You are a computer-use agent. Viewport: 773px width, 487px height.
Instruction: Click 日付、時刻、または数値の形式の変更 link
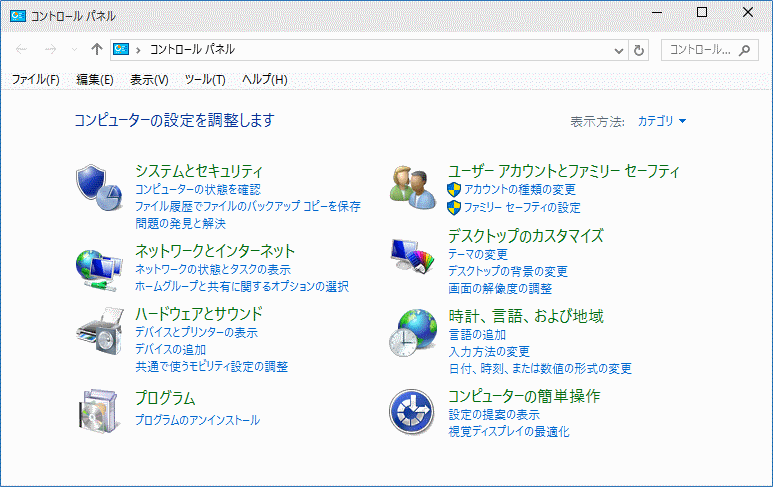pyautogui.click(x=540, y=369)
